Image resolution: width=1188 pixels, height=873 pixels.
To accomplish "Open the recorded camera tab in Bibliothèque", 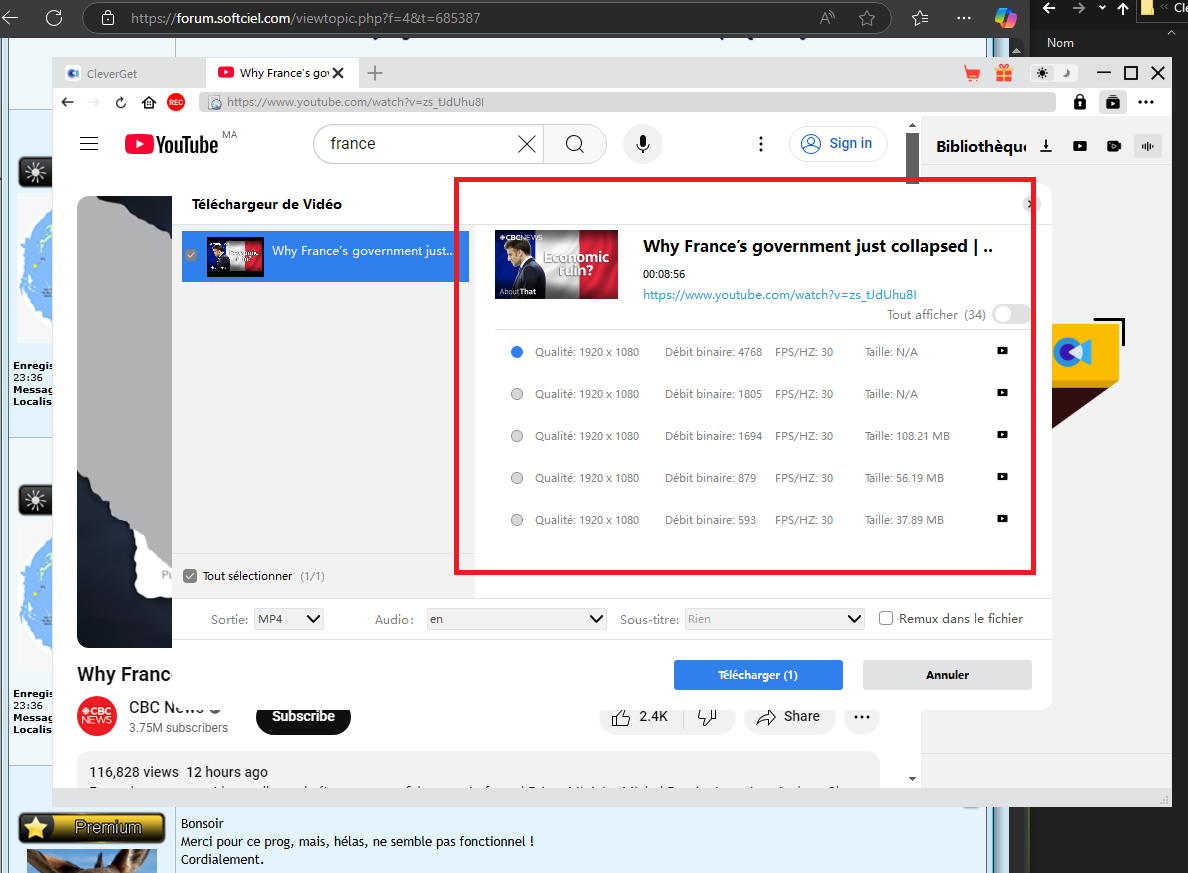I will 1114,146.
